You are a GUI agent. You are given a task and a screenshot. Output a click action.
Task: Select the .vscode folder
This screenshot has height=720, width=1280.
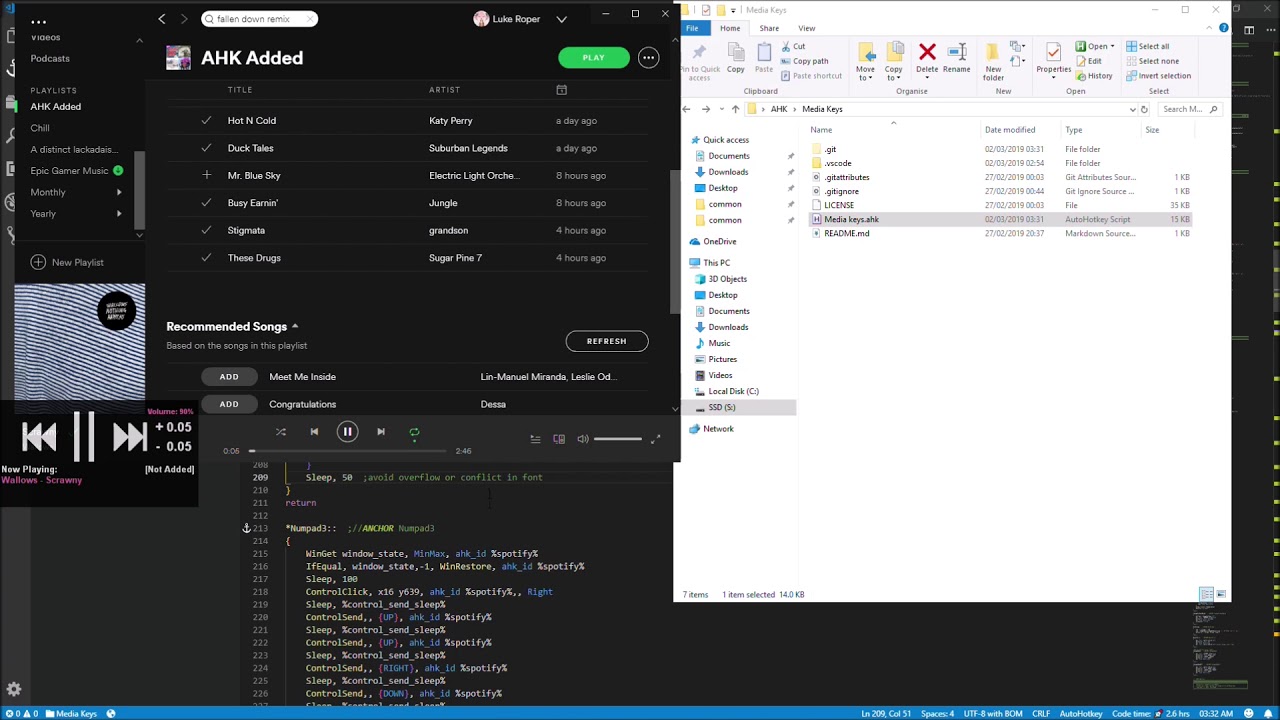838,163
